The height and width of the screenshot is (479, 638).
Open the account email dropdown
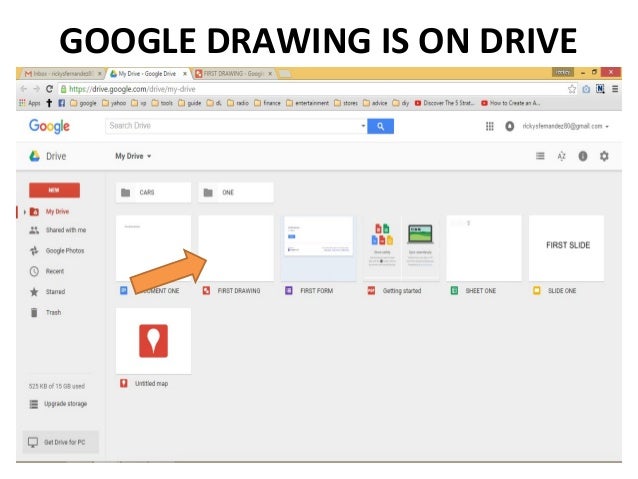click(x=566, y=126)
